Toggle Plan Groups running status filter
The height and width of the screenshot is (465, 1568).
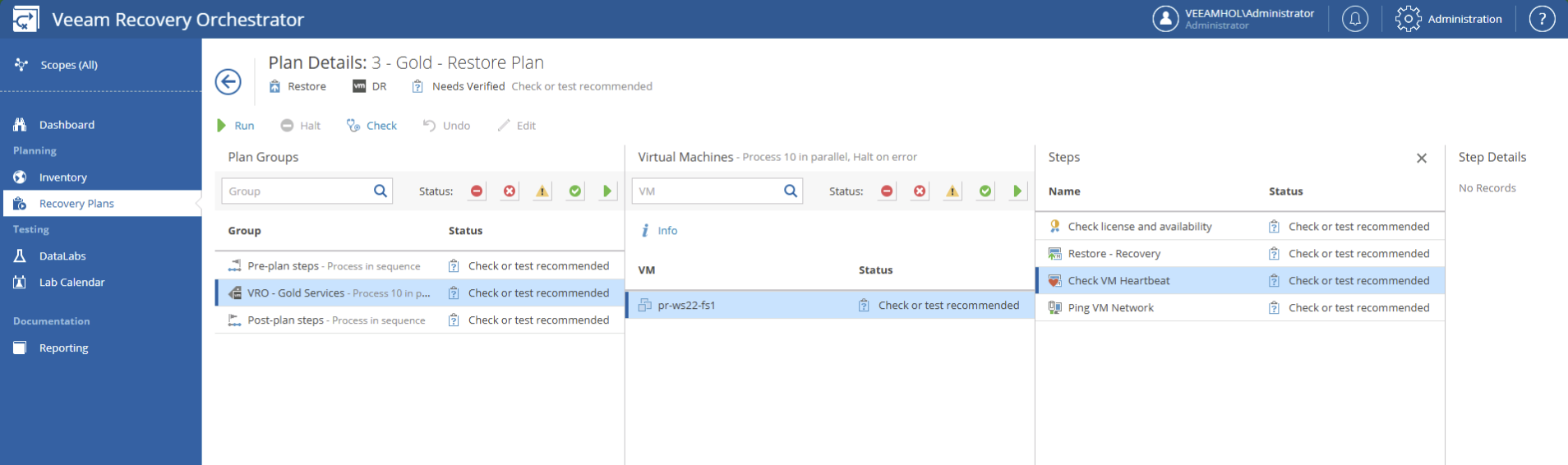click(x=607, y=191)
